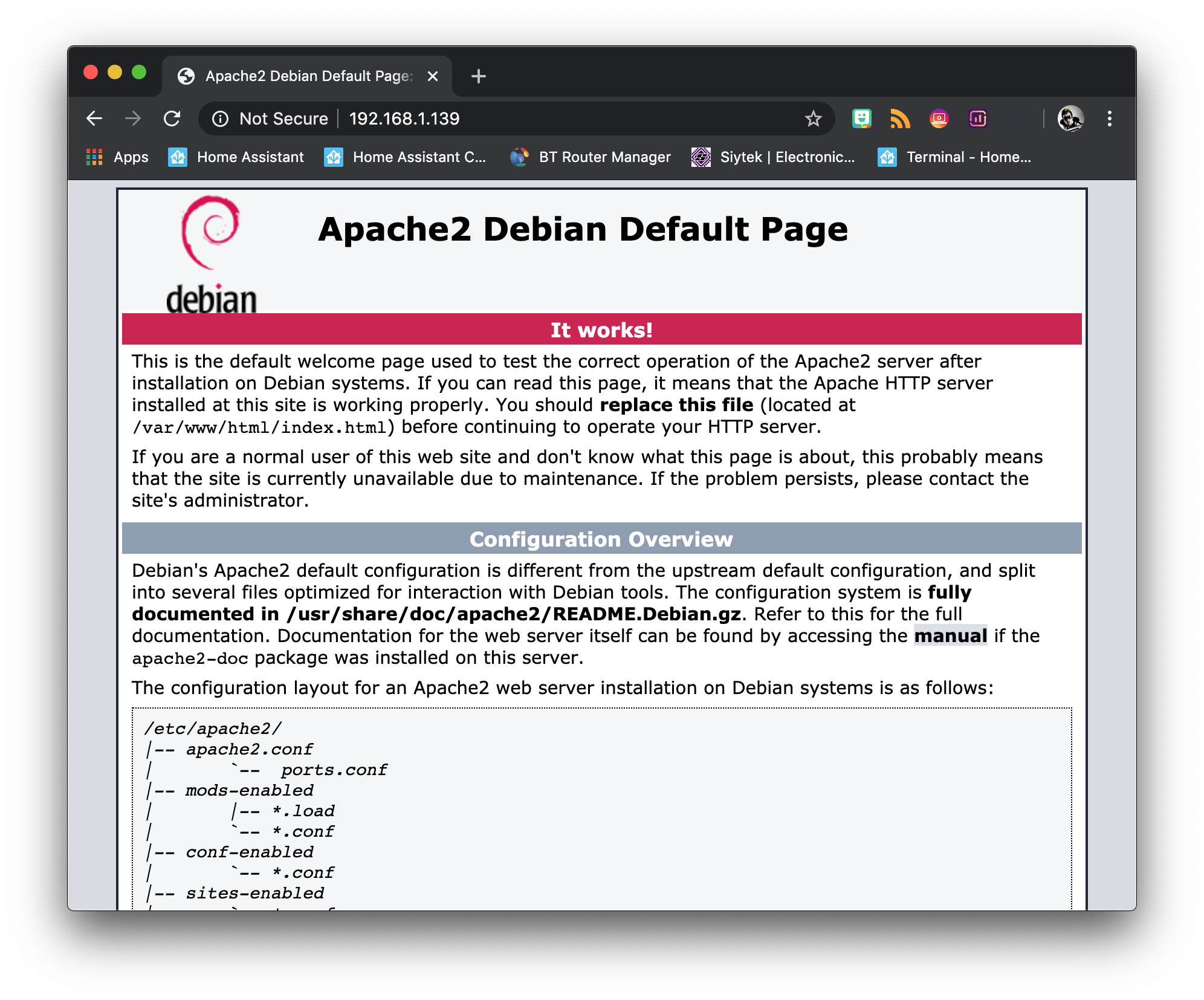The width and height of the screenshot is (1204, 1000).
Task: Bookmark this page with the star icon
Action: [x=813, y=119]
